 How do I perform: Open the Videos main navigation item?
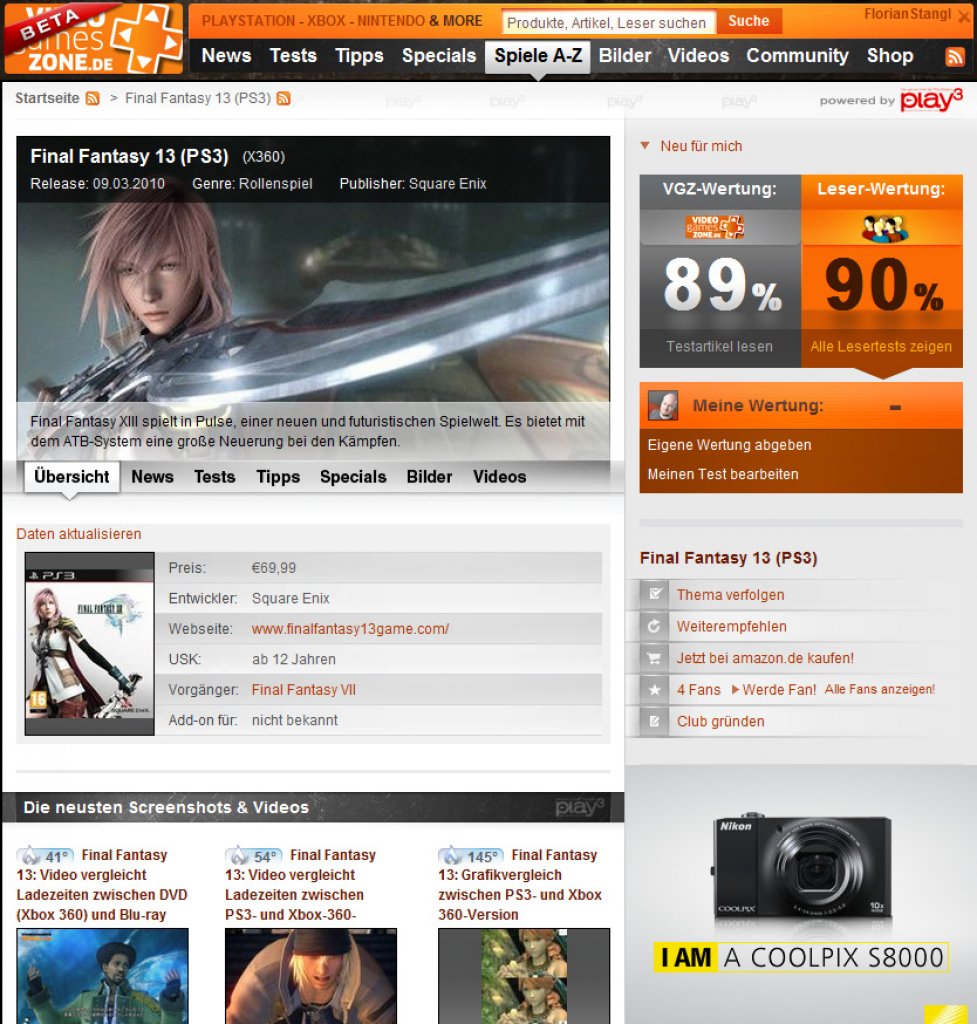(x=698, y=56)
